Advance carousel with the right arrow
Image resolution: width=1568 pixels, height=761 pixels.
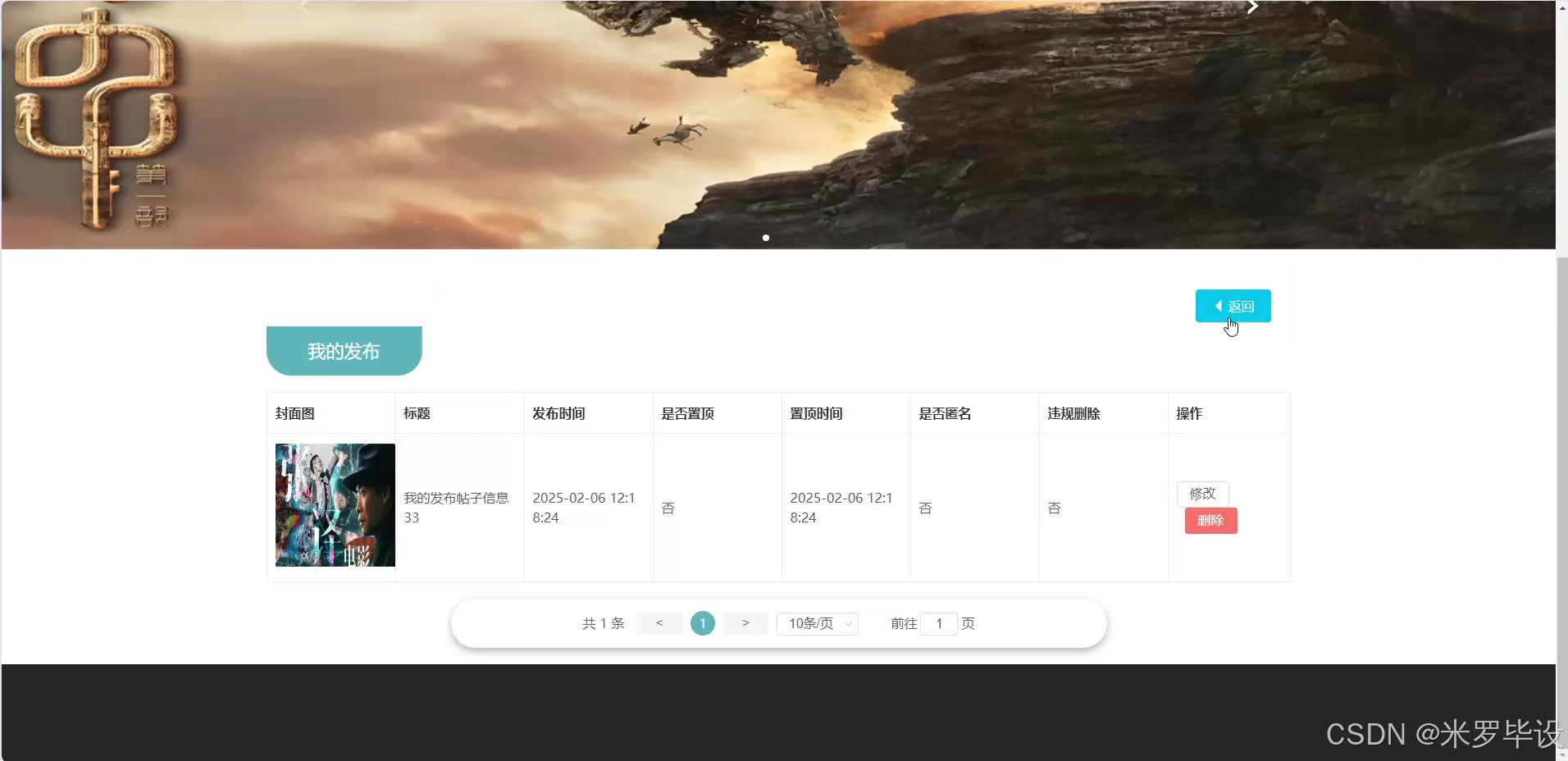pos(1252,7)
